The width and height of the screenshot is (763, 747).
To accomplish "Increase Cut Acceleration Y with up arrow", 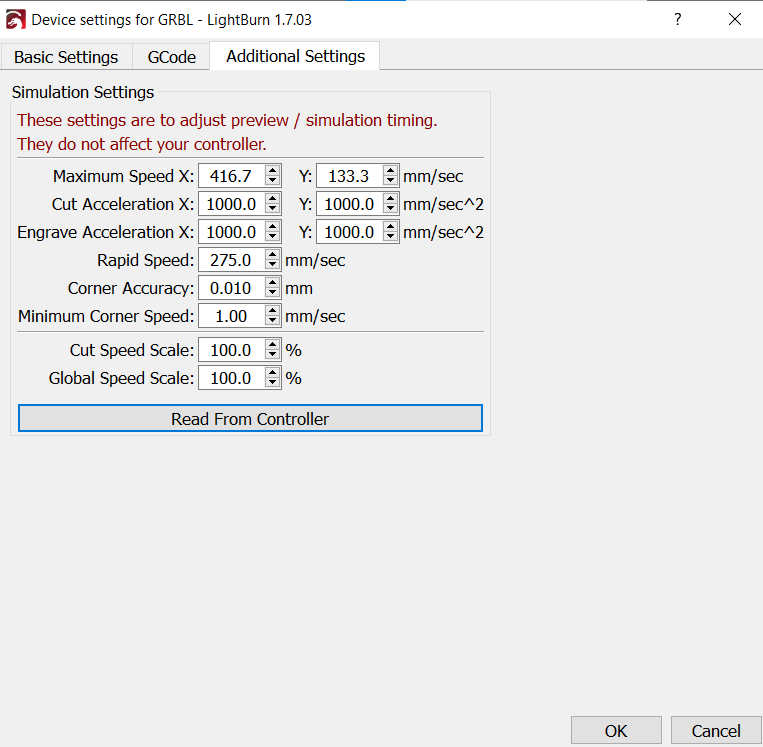I will coord(391,199).
